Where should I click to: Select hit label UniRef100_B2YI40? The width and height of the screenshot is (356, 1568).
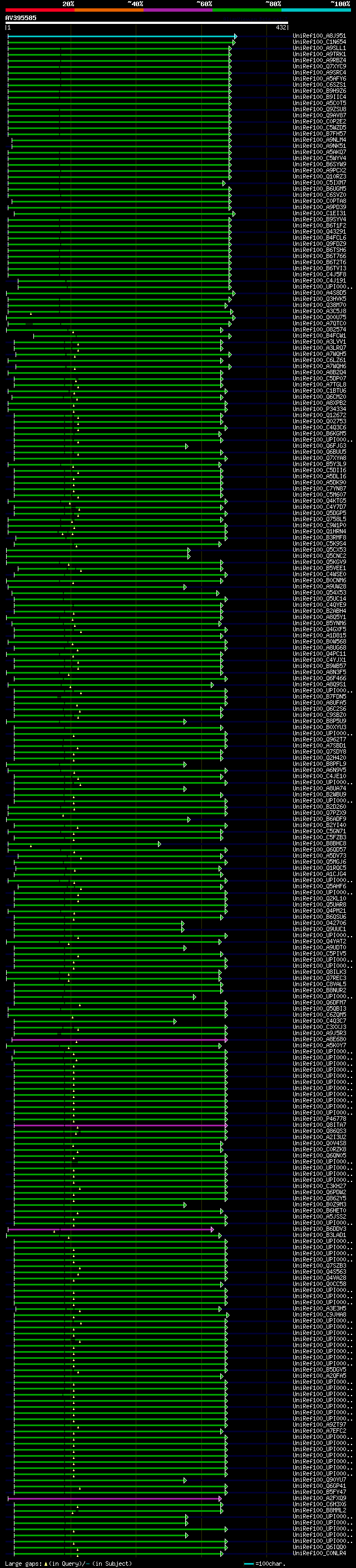(x=319, y=825)
